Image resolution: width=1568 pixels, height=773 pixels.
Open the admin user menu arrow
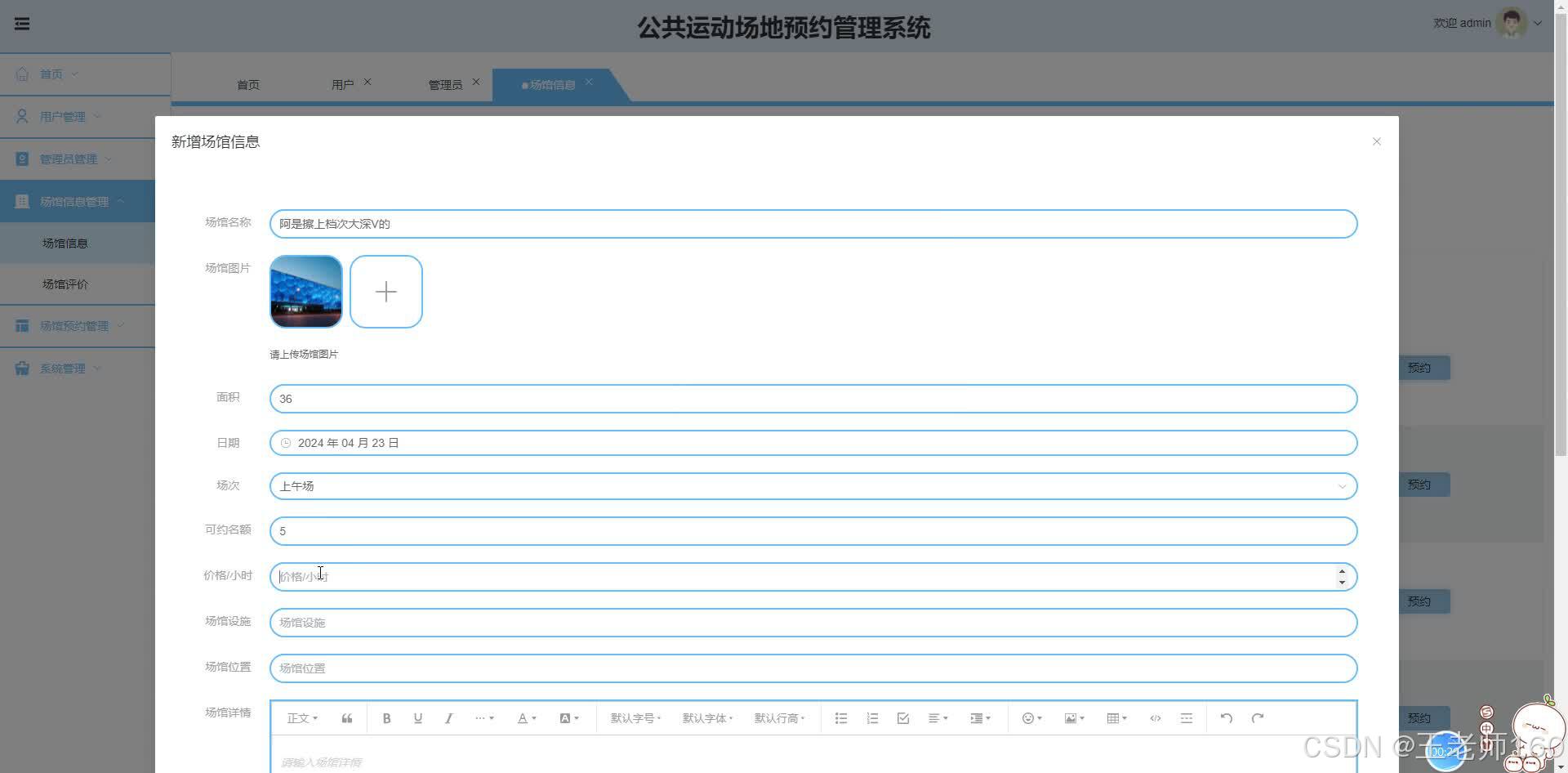[x=1538, y=23]
